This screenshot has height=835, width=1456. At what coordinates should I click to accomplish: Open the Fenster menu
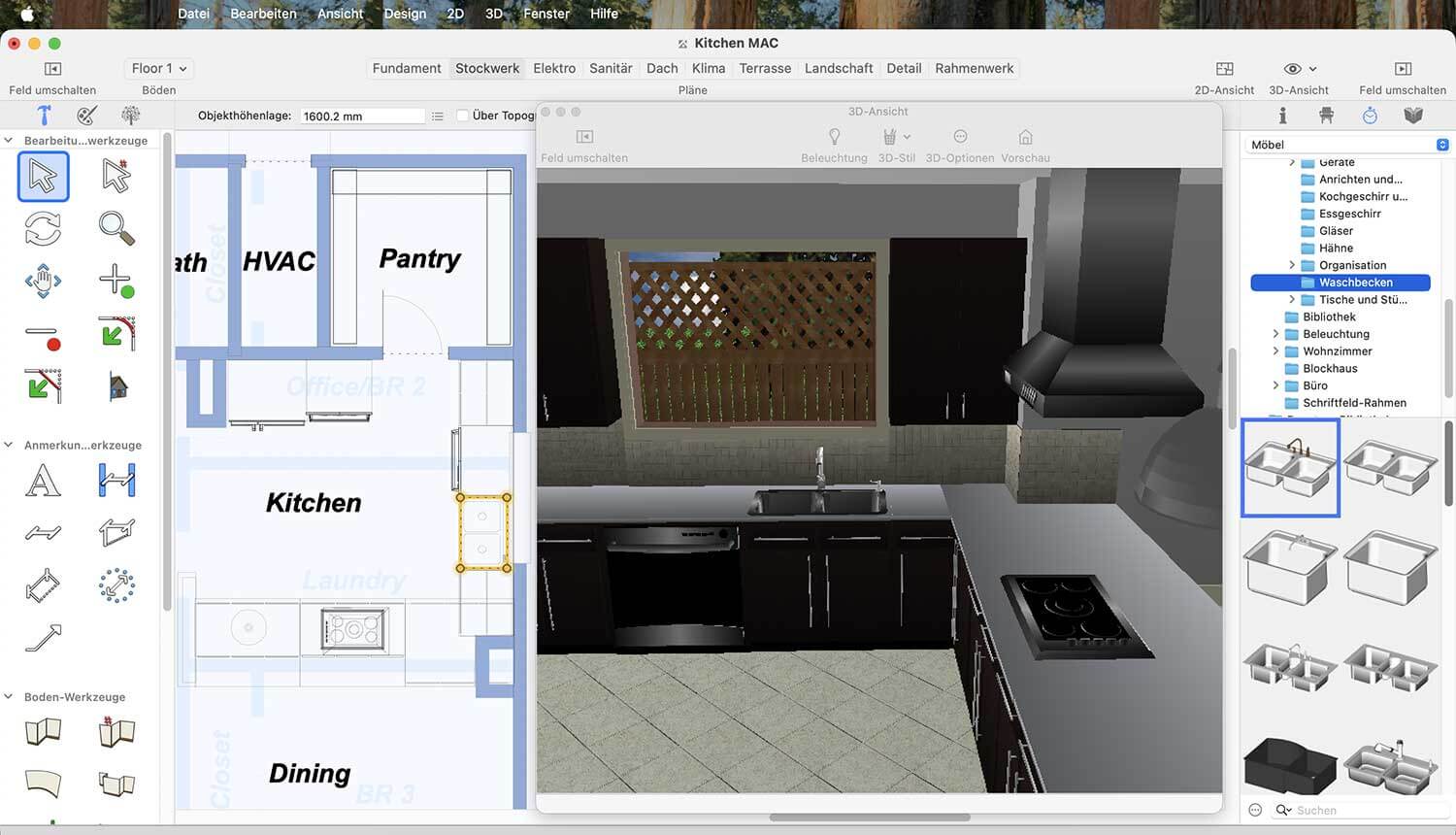[x=546, y=14]
